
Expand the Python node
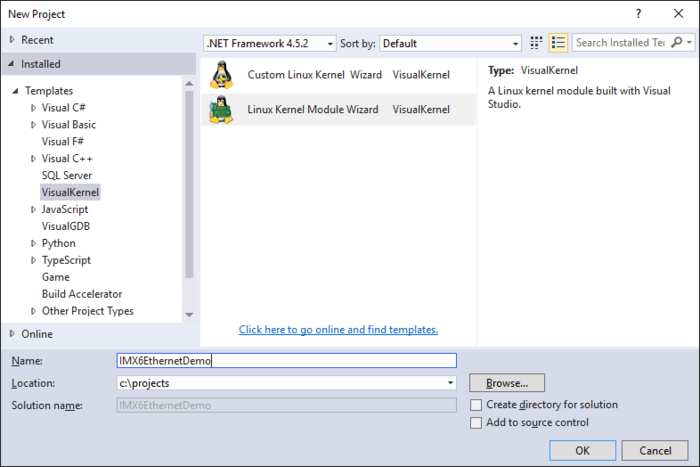coord(33,243)
